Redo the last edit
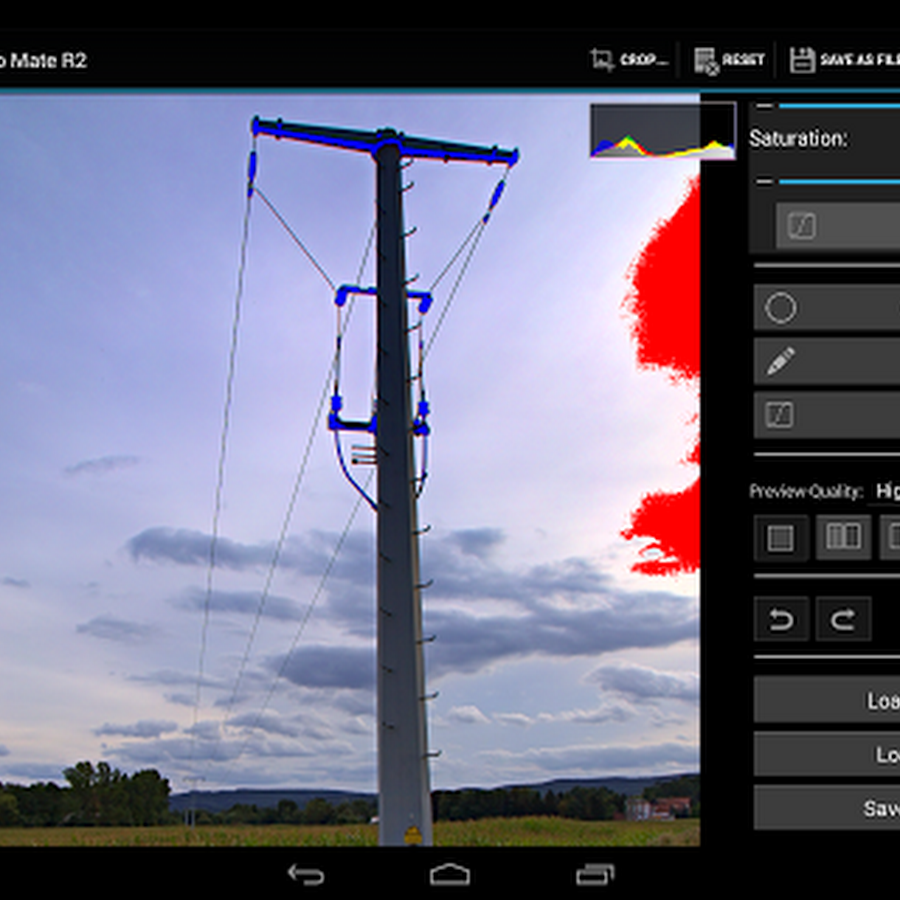The height and width of the screenshot is (900, 900). [843, 619]
